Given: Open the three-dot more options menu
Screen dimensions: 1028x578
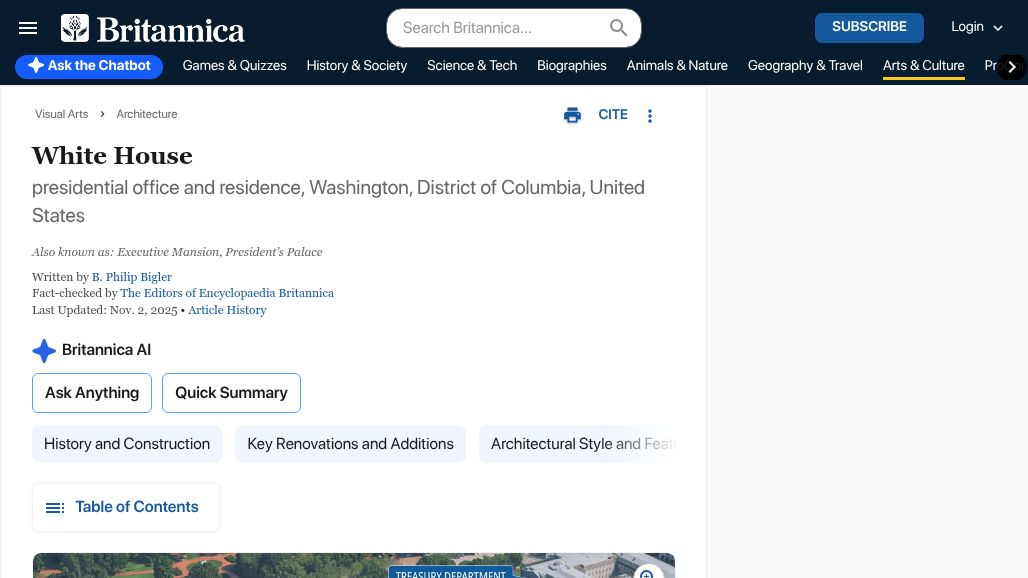Looking at the screenshot, I should (x=650, y=116).
